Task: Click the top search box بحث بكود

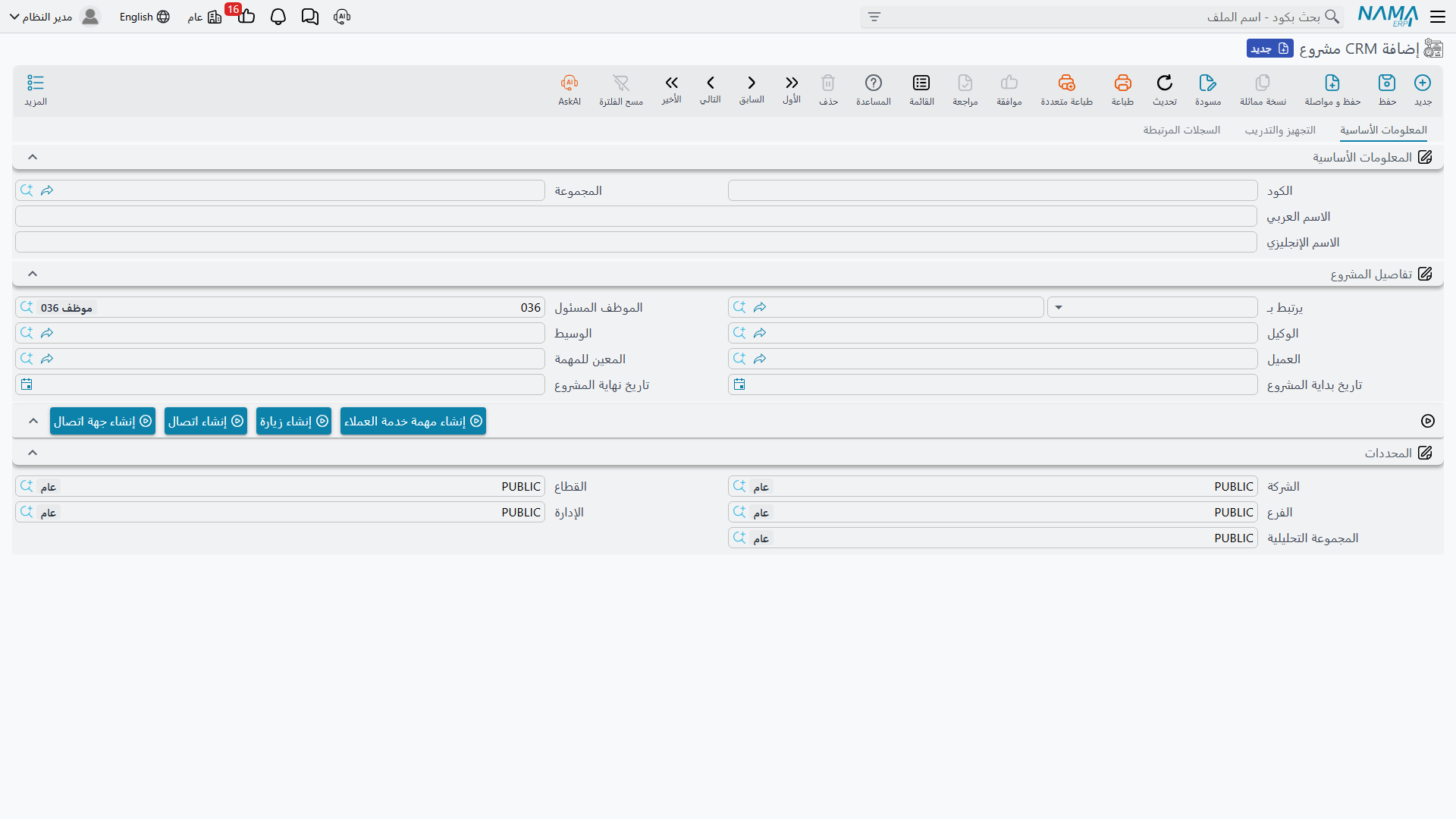Action: click(x=1102, y=17)
